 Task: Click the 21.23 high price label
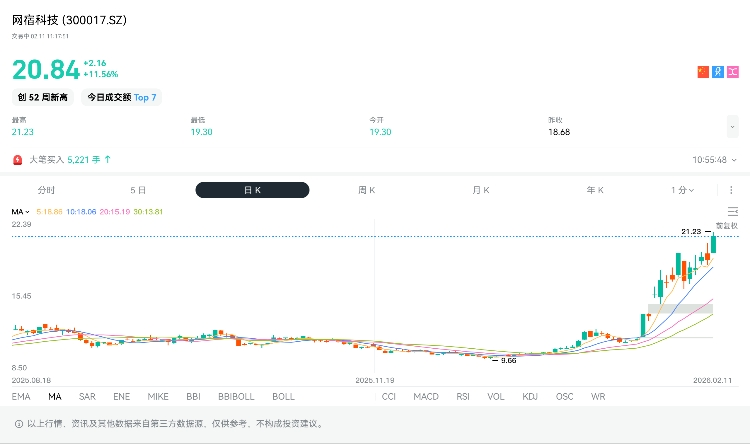tap(690, 231)
